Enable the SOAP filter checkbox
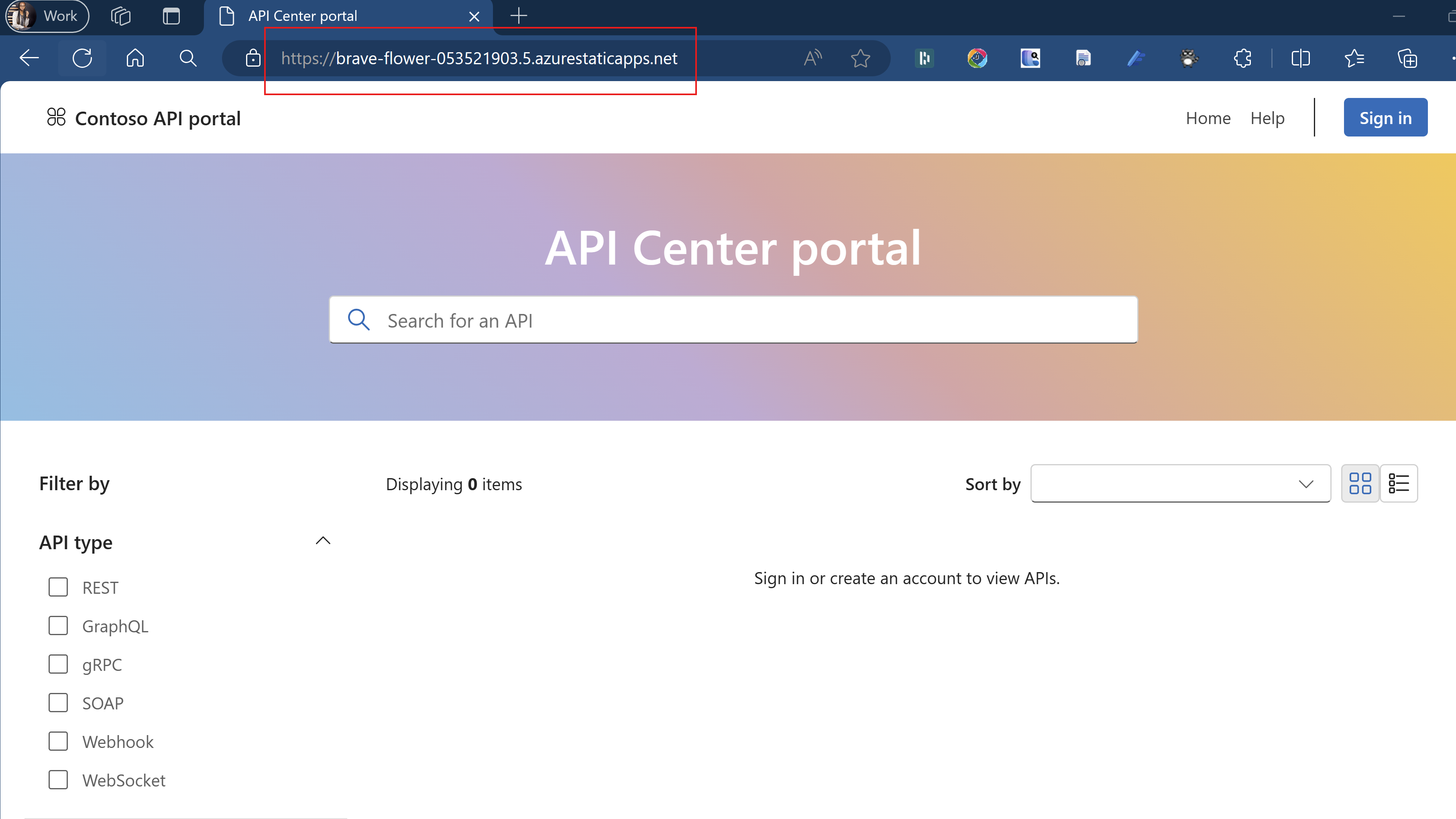This screenshot has height=819, width=1456. click(x=58, y=702)
